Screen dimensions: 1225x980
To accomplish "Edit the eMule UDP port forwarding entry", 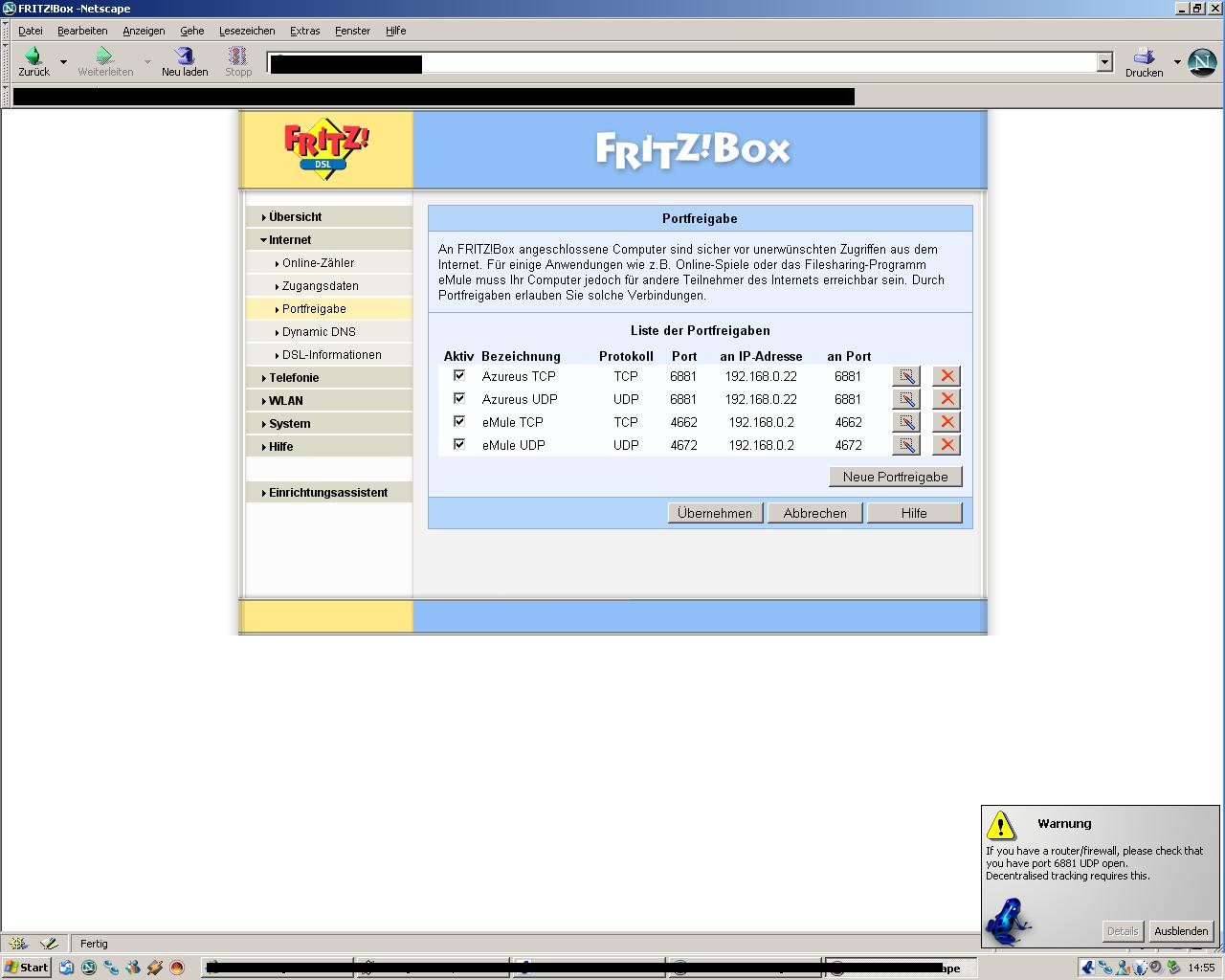I will [x=906, y=445].
